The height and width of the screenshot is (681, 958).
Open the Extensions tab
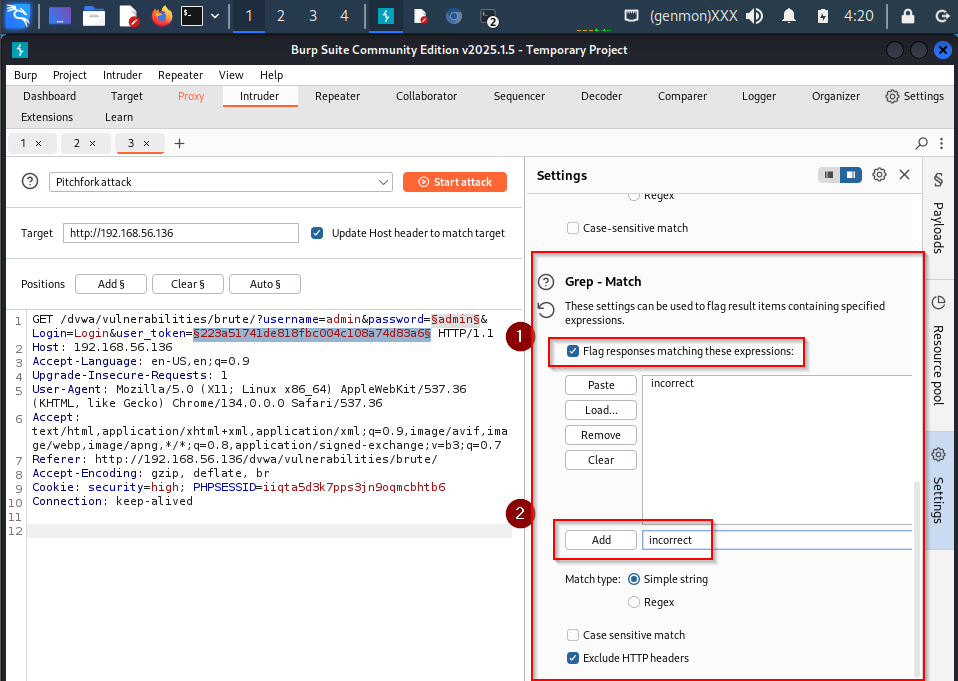(x=47, y=117)
